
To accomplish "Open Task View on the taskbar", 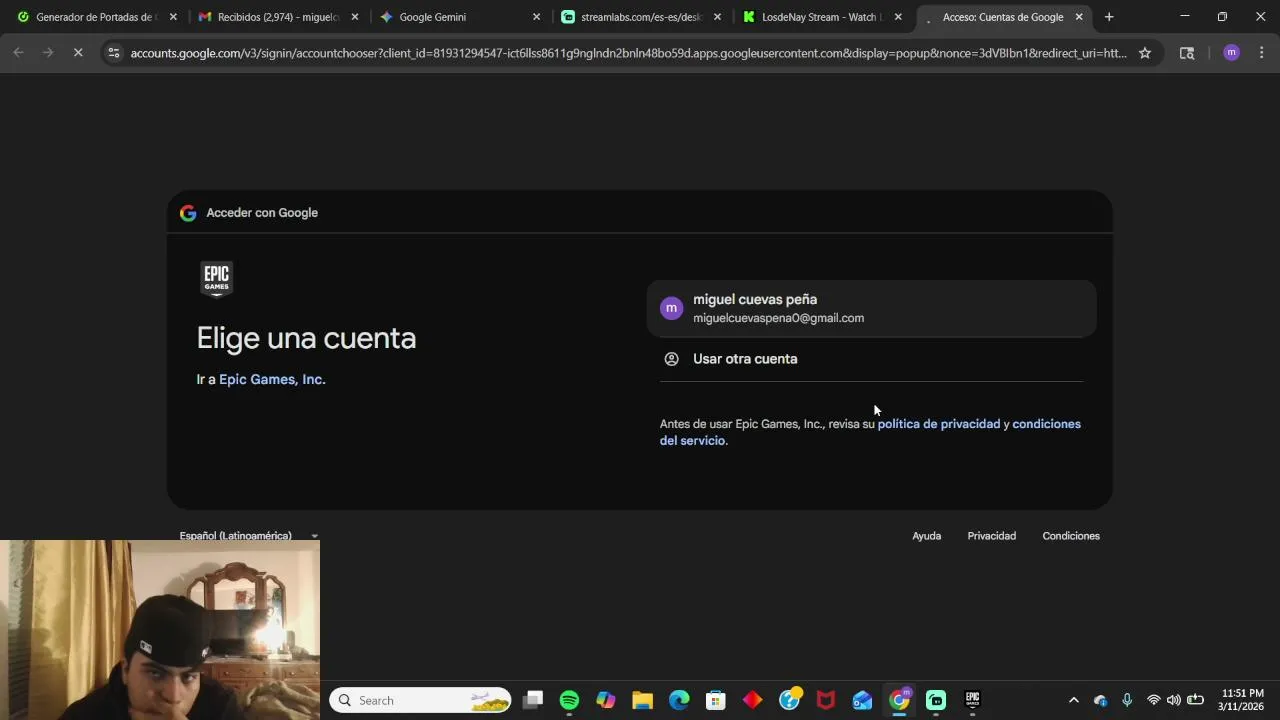I will pos(533,700).
